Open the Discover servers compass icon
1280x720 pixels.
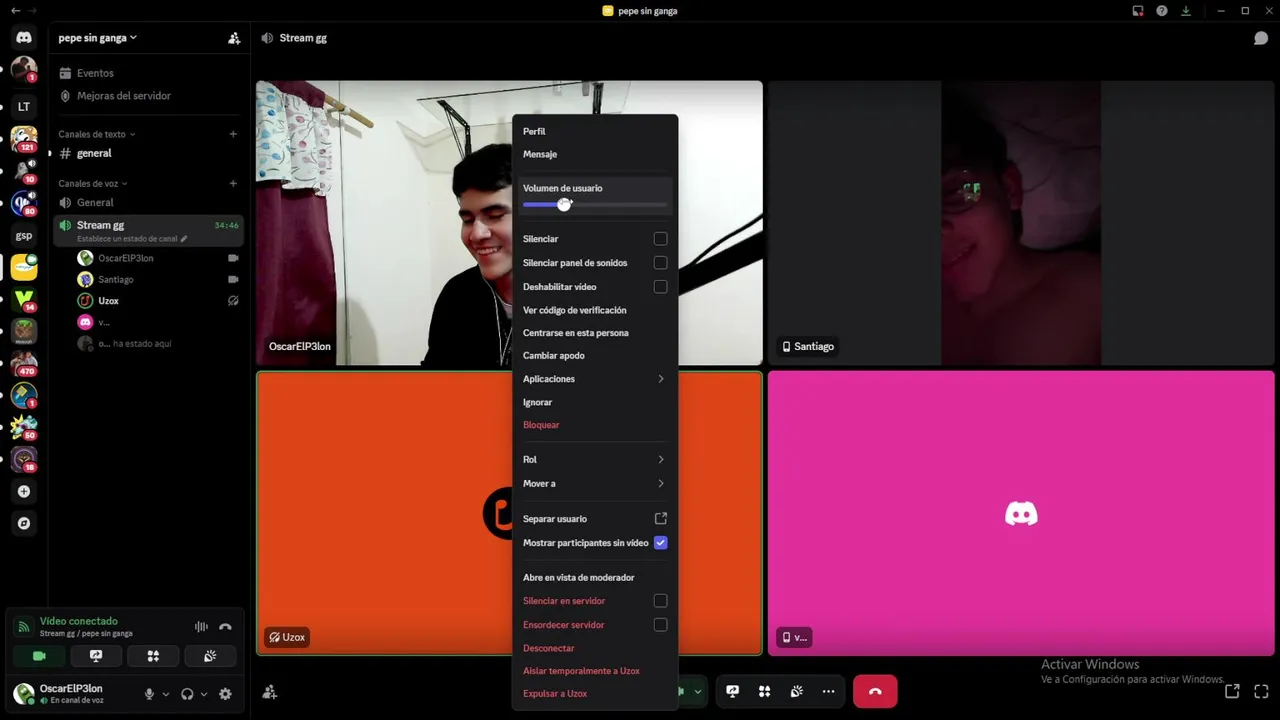point(24,523)
